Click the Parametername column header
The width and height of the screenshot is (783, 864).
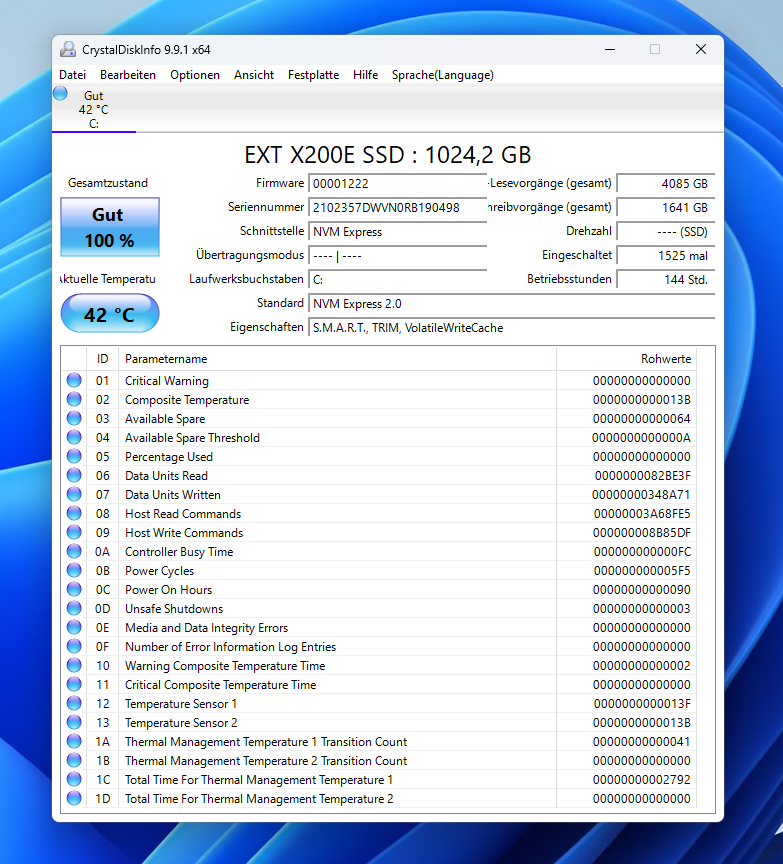click(337, 359)
